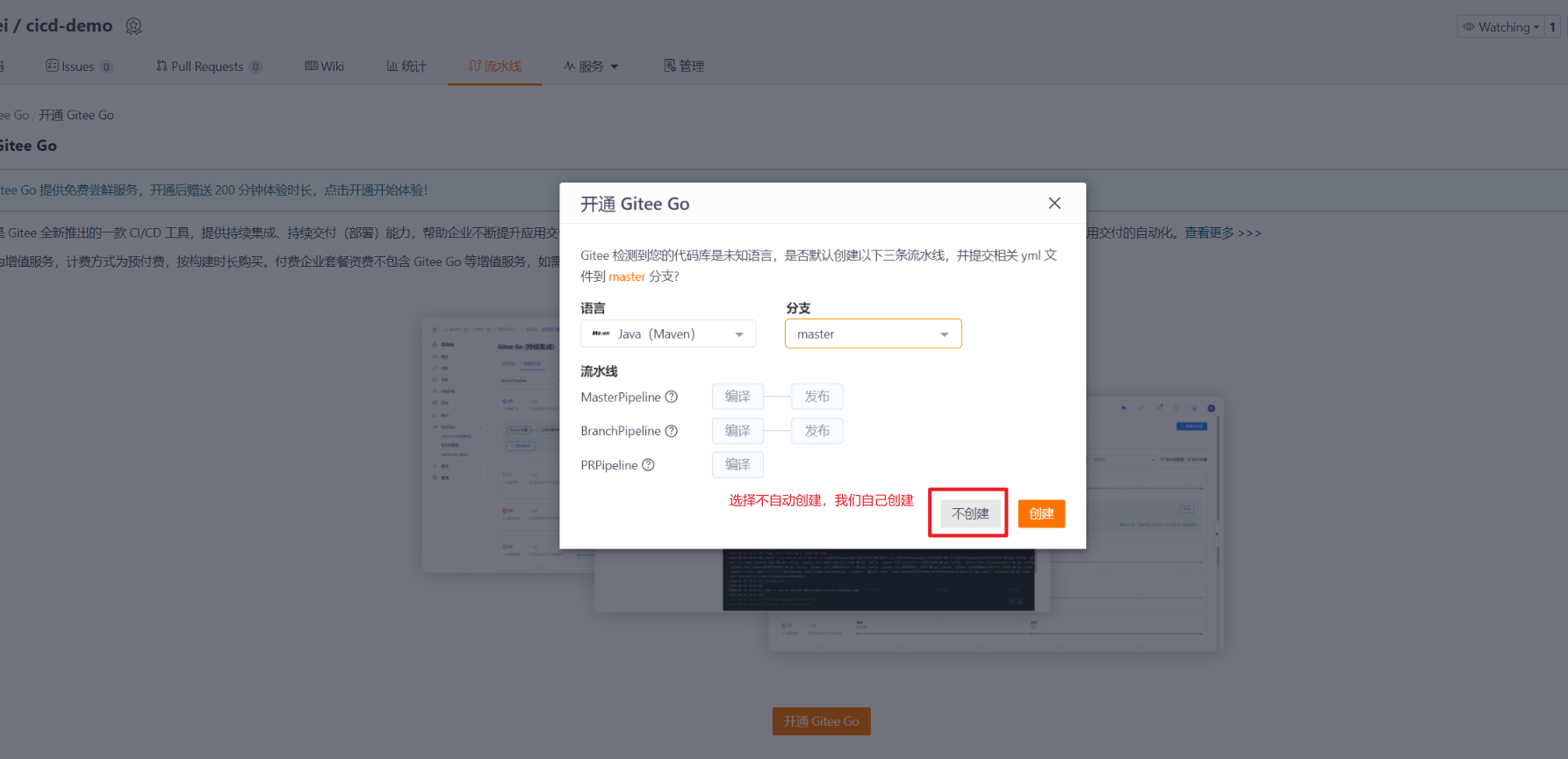The width and height of the screenshot is (1568, 759).
Task: Click the 查看更多 >>> link
Action: (1223, 233)
